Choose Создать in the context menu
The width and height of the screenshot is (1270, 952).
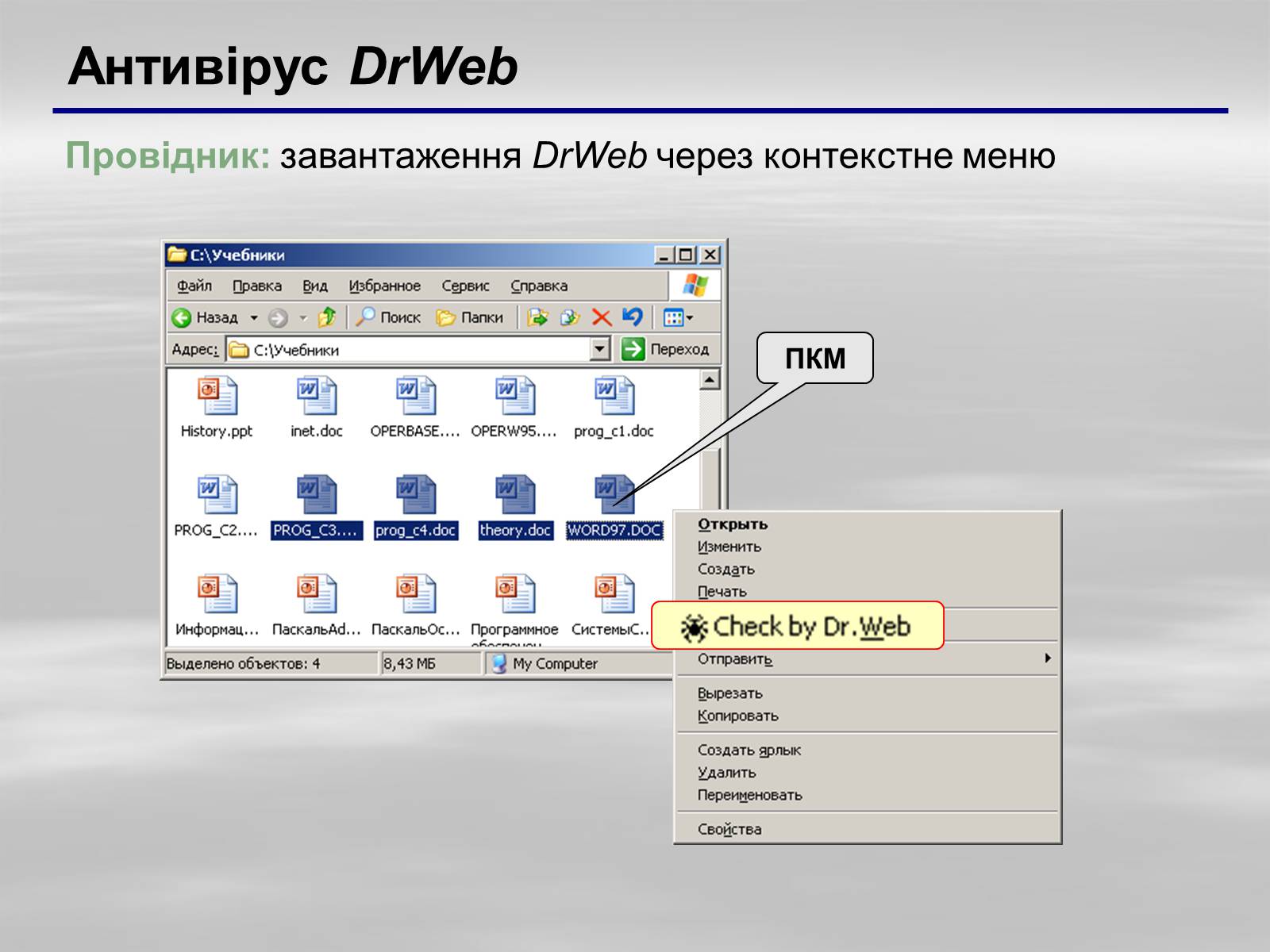click(x=868, y=569)
